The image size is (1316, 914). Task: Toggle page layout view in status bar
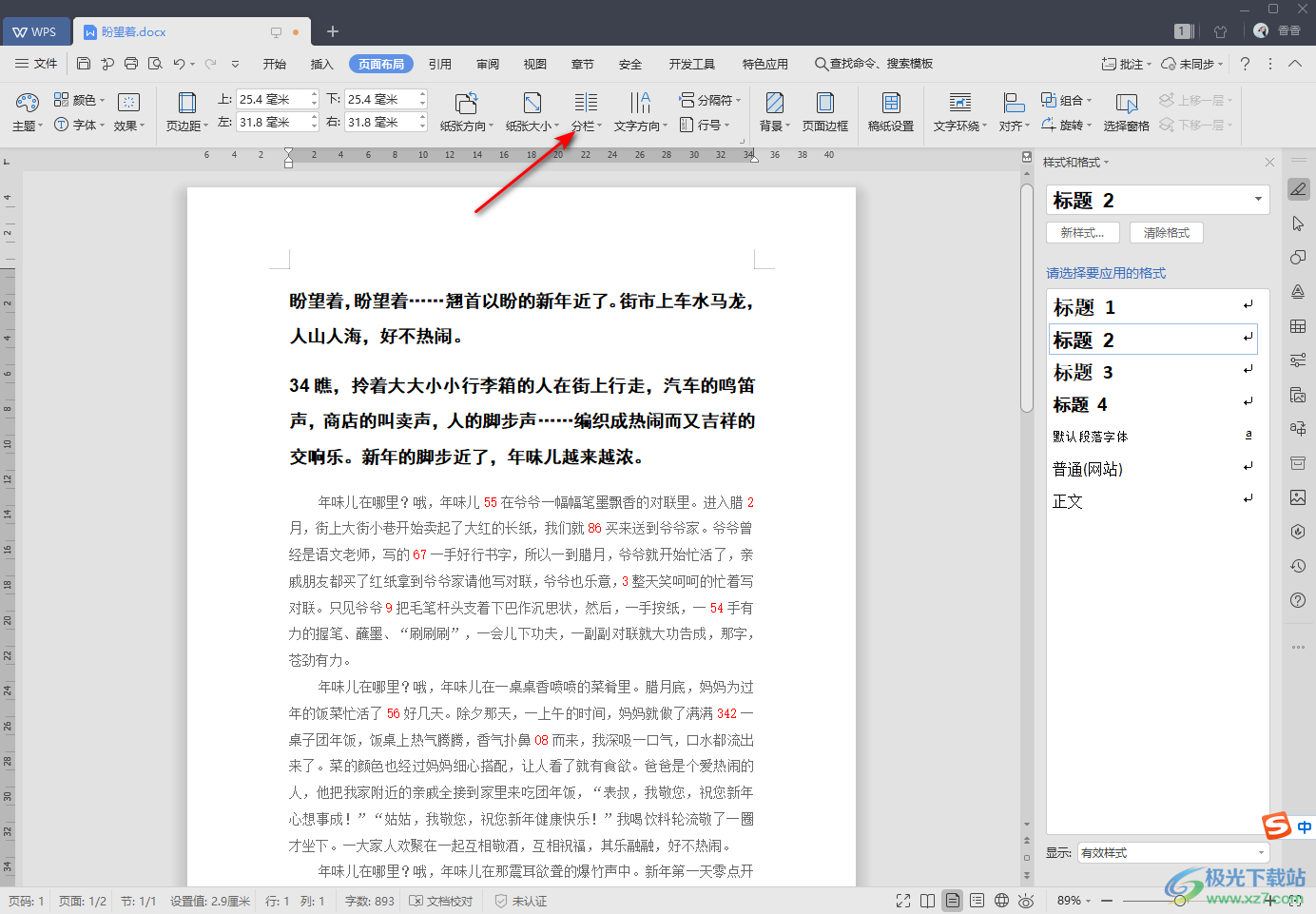point(952,900)
